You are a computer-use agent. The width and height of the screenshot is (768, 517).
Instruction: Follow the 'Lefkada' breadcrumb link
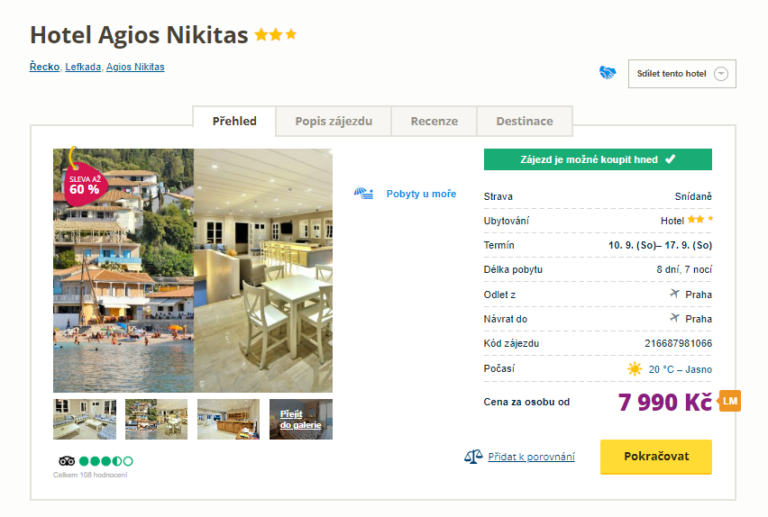[x=82, y=67]
